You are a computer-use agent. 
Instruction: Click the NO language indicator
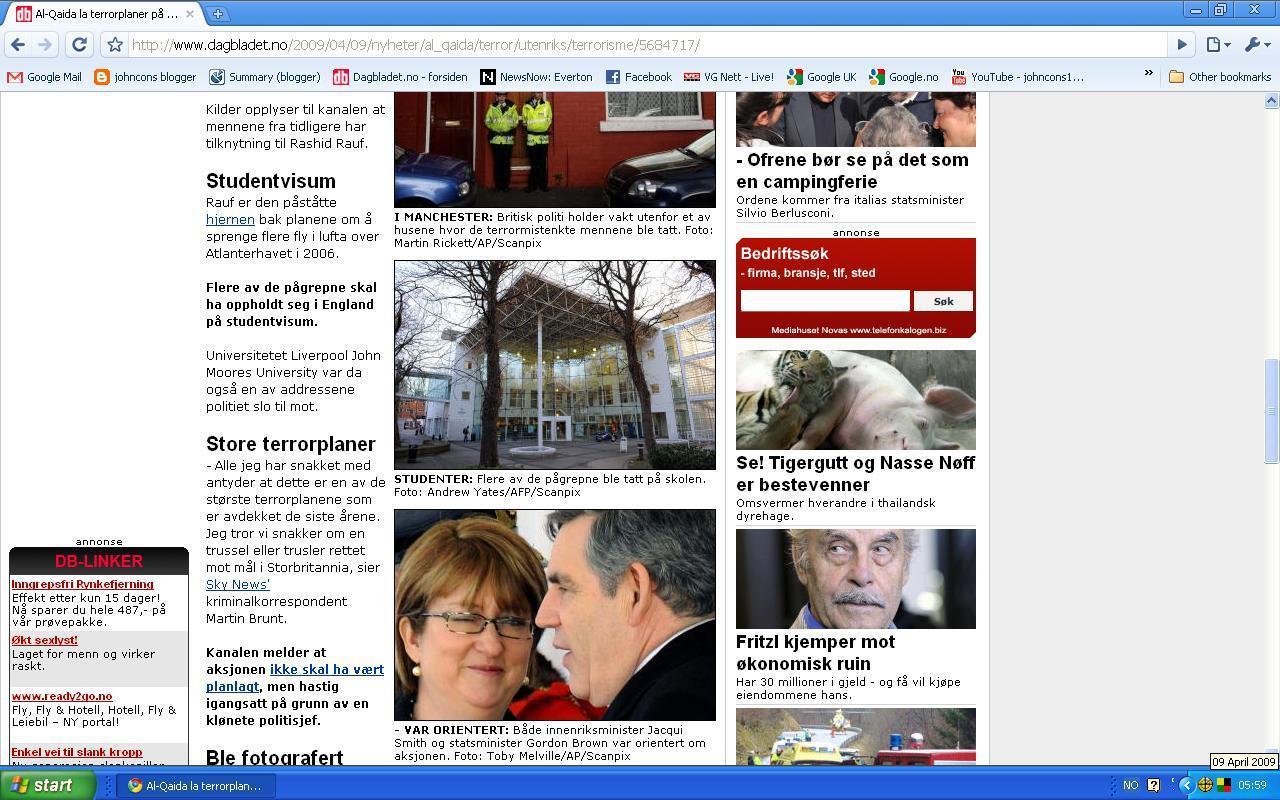click(1131, 785)
